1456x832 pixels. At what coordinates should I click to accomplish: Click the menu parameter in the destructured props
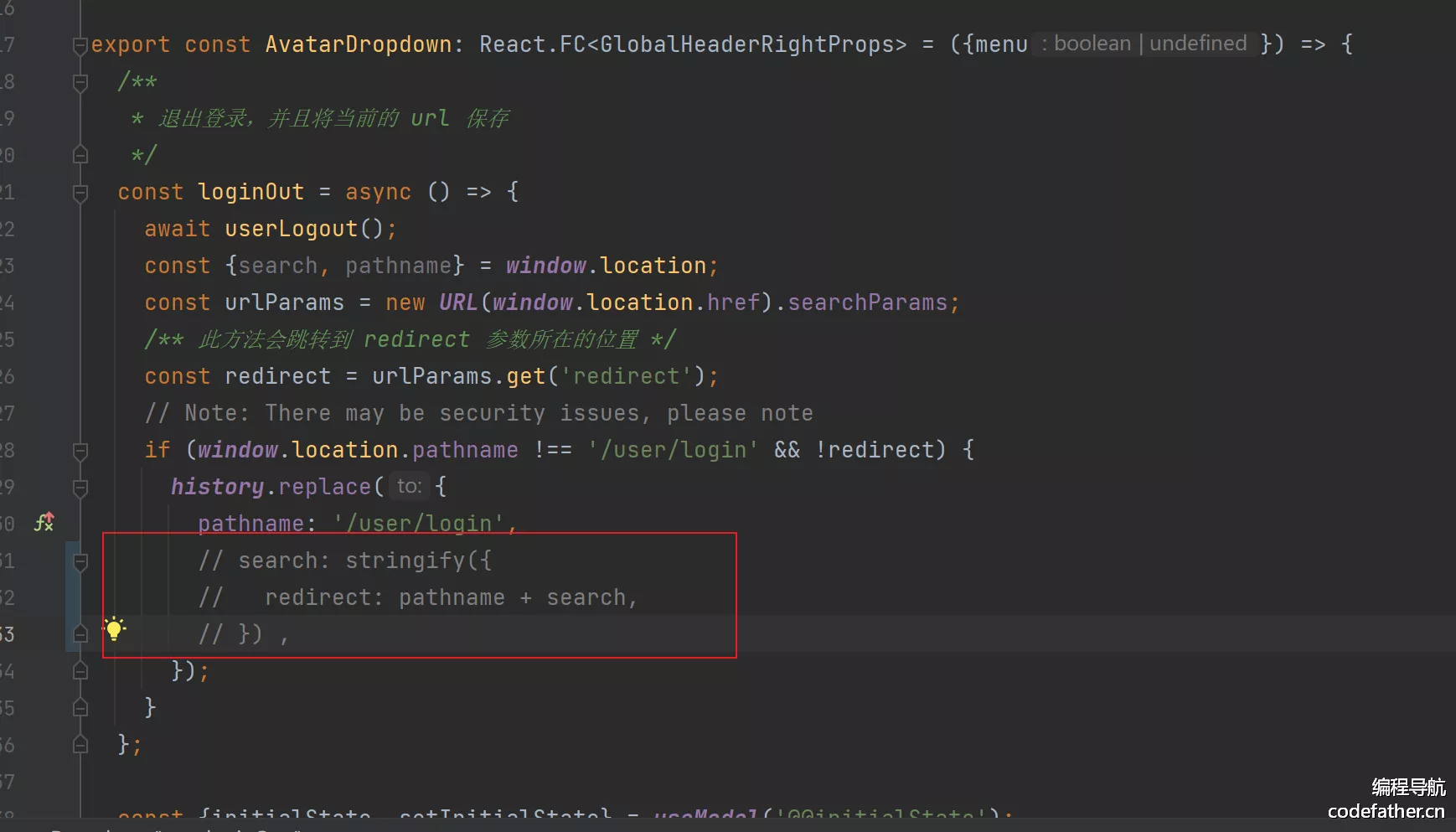coord(1001,44)
